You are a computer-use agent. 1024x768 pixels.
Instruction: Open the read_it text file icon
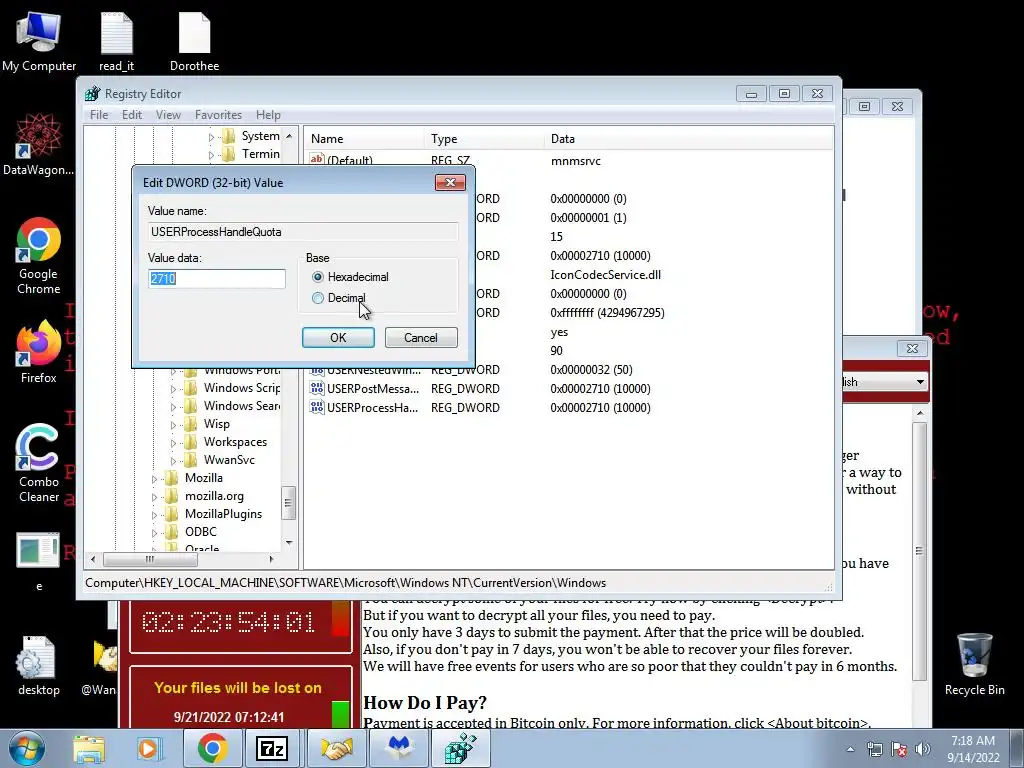(116, 40)
